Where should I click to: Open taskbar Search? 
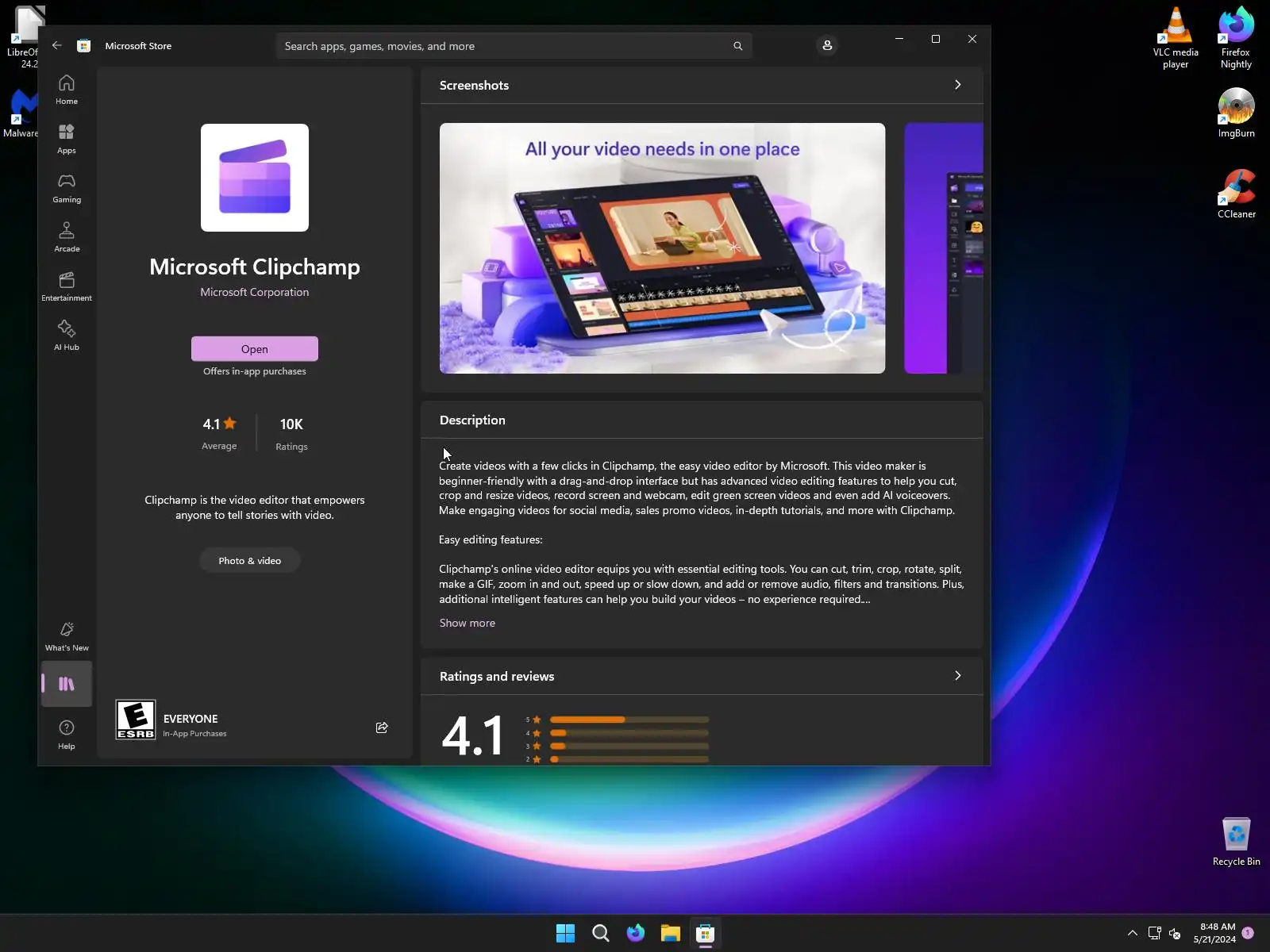[x=601, y=933]
